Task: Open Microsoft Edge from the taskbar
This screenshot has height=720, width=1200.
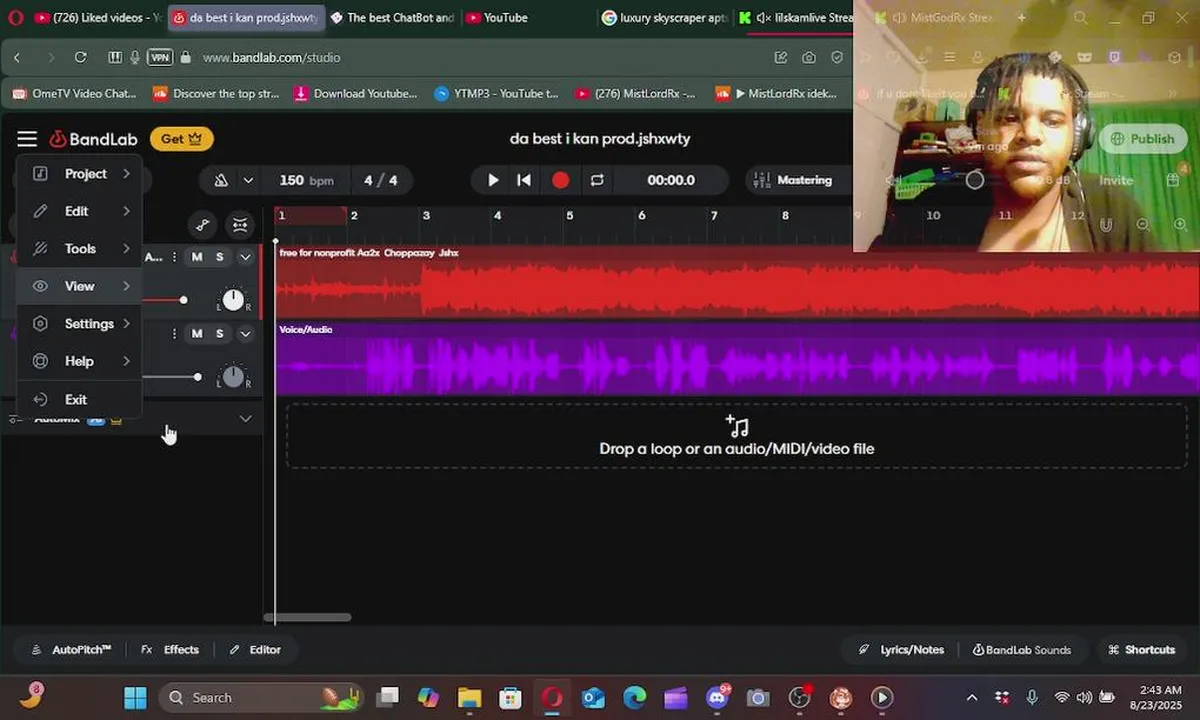Action: 634,697
